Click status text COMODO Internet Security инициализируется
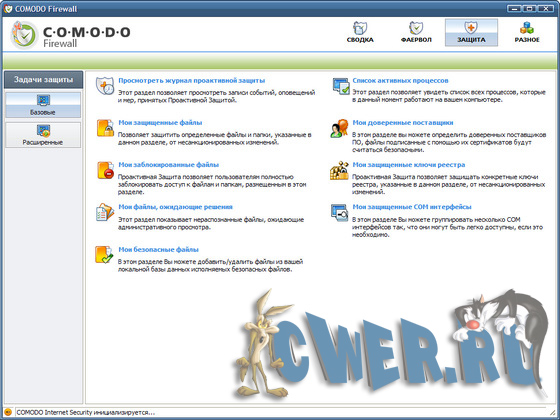 (86, 412)
